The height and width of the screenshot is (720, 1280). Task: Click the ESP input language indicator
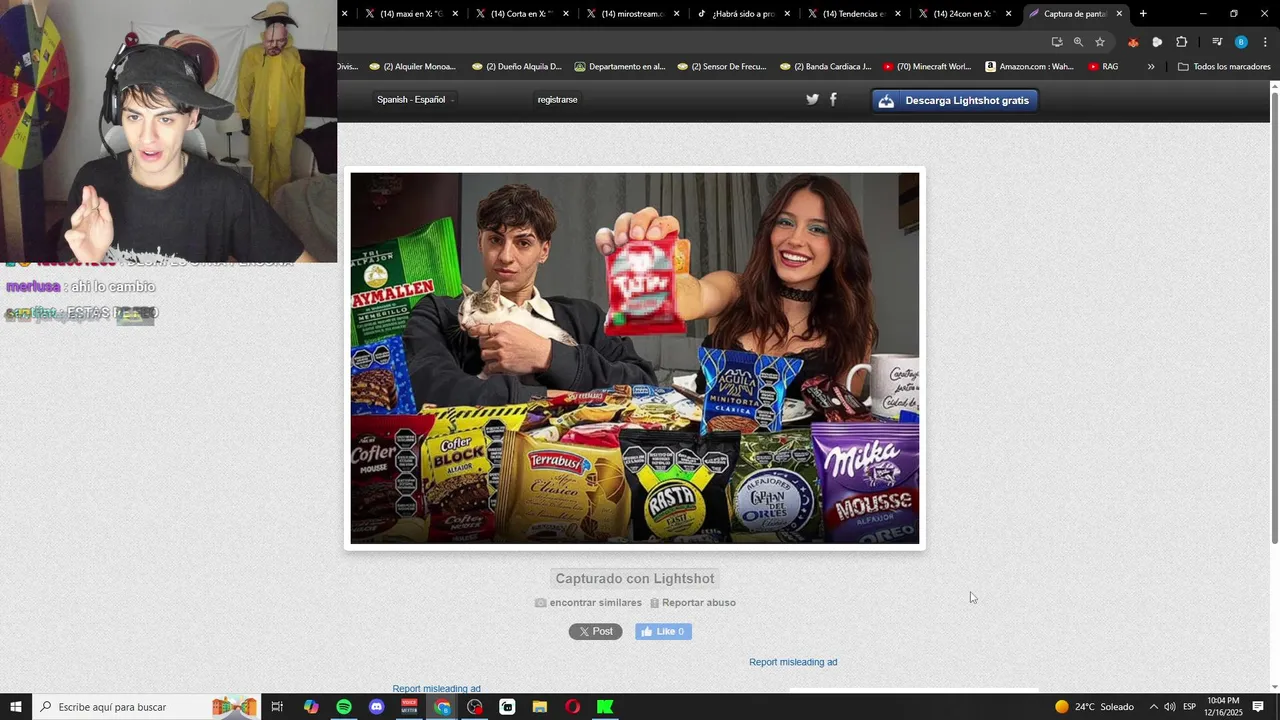[x=1189, y=707]
